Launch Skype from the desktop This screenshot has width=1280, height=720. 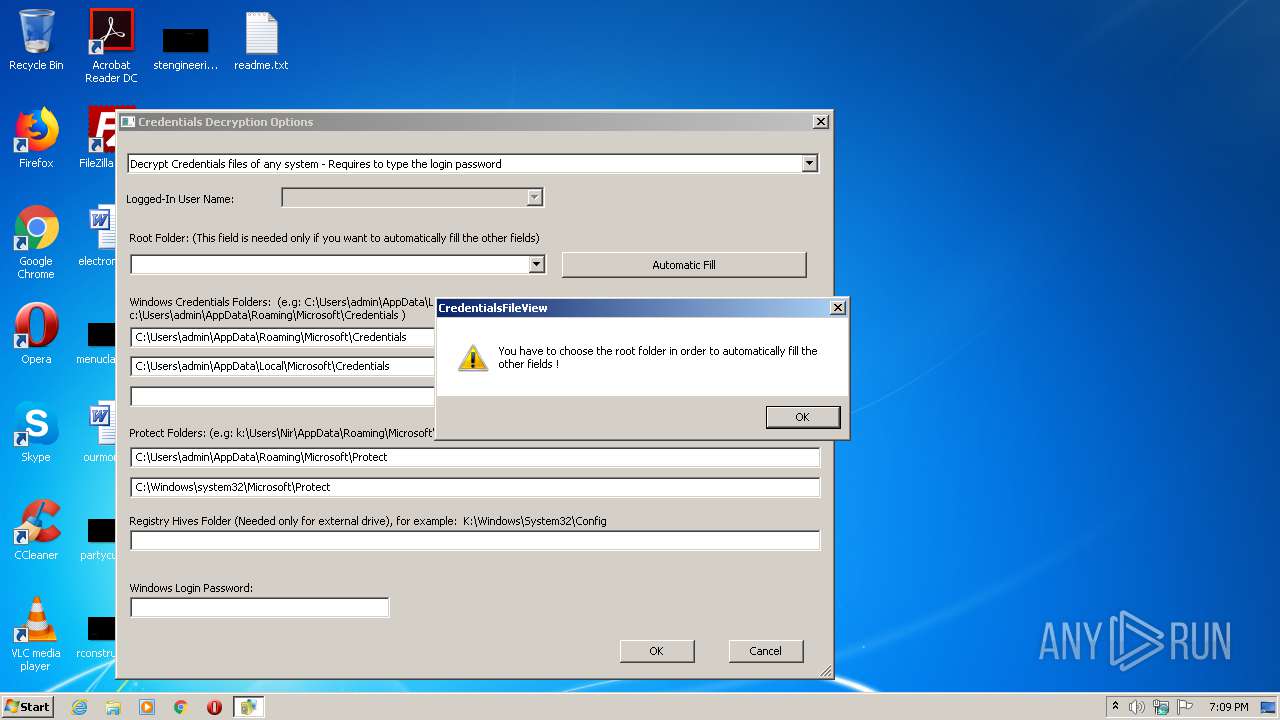36,432
